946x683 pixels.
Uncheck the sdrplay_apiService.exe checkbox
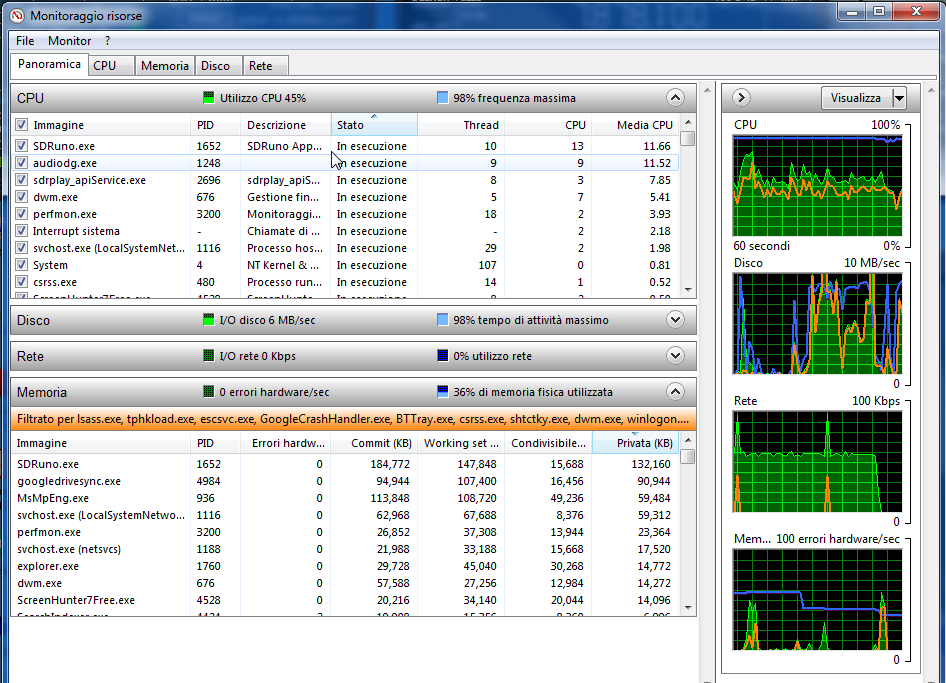pos(22,180)
